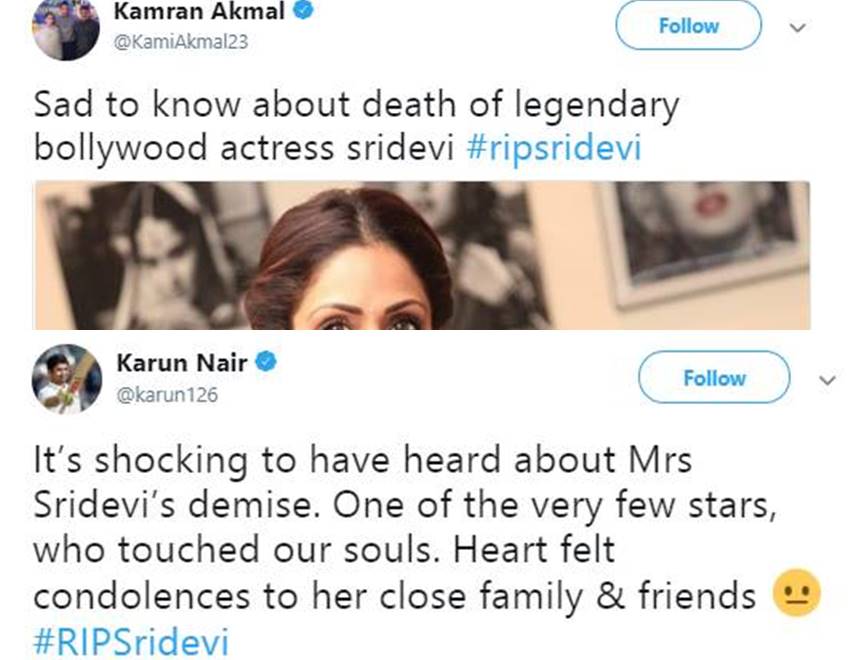
Task: Open the dropdown arrow on Karun Nair's tweet
Action: [x=825, y=379]
